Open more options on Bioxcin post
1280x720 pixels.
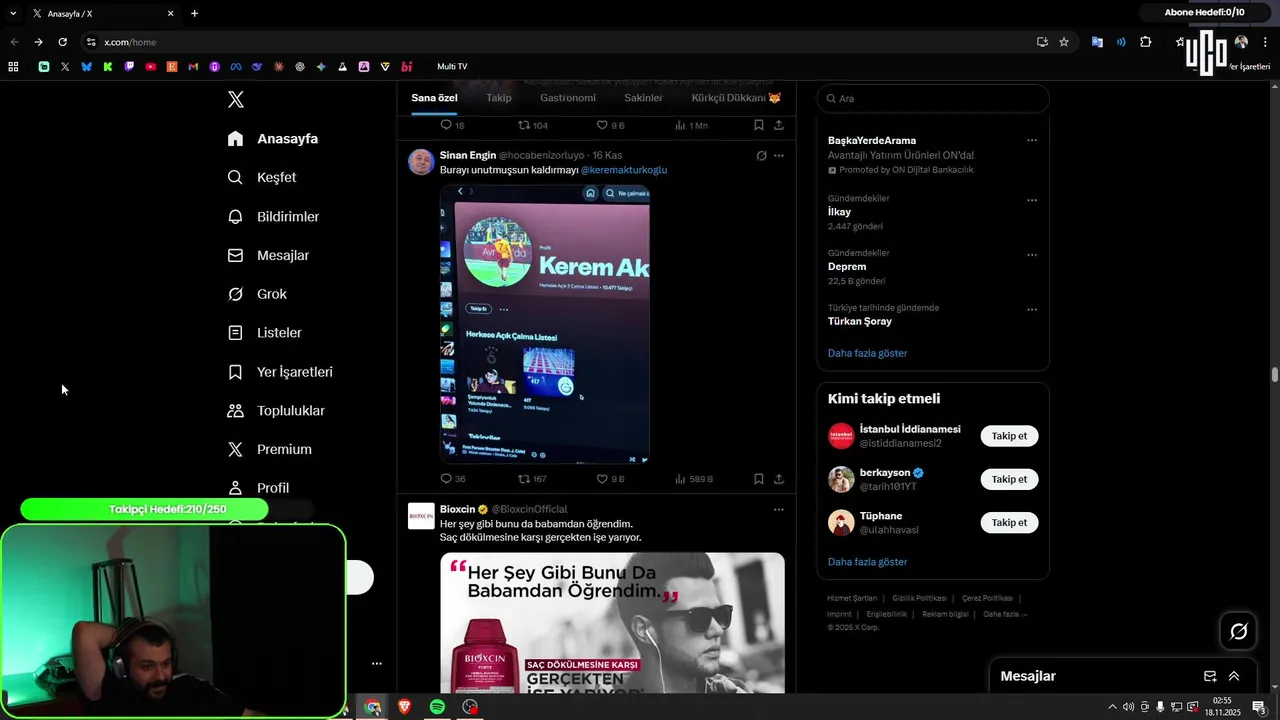(x=779, y=510)
